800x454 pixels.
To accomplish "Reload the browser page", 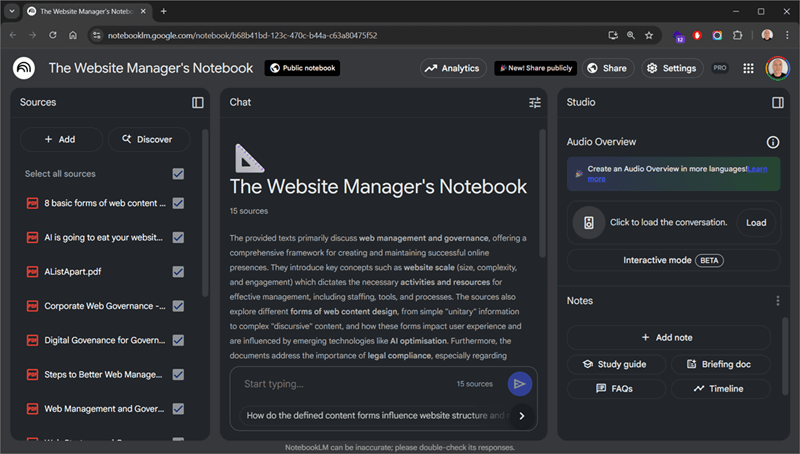I will tap(53, 35).
